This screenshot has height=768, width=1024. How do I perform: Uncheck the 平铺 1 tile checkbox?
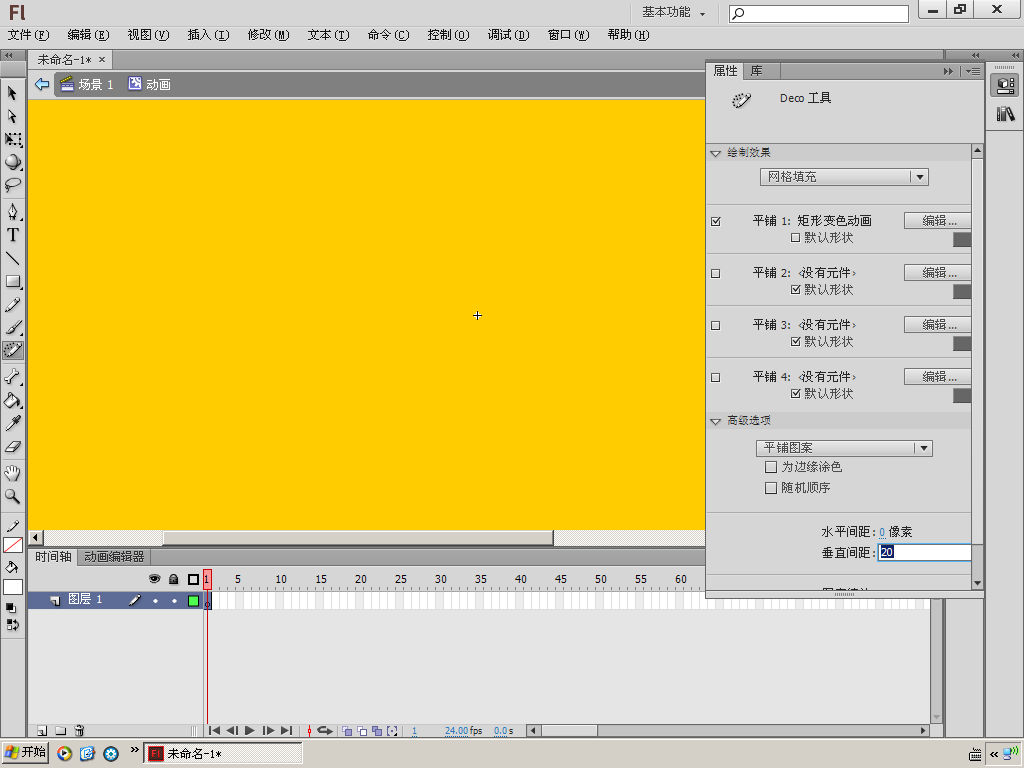[716, 221]
